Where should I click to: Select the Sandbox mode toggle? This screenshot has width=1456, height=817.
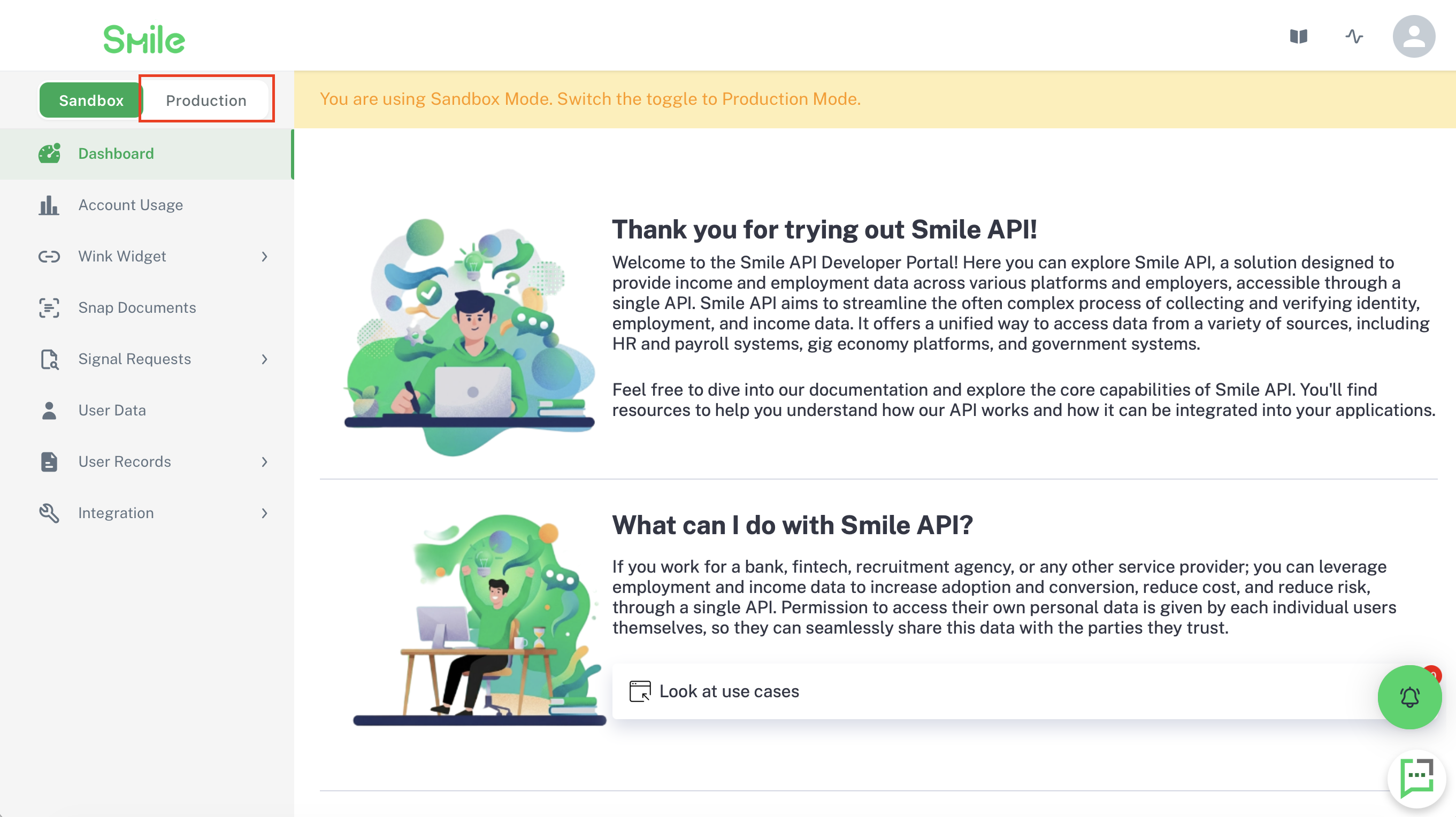91,100
